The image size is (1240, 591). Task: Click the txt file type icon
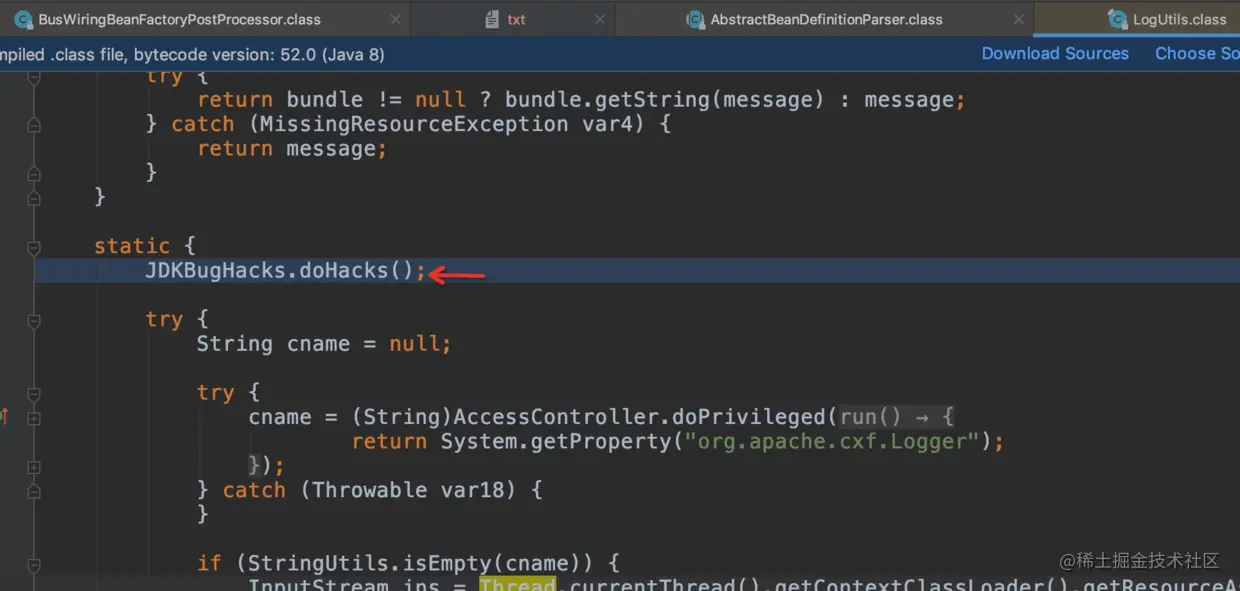492,19
